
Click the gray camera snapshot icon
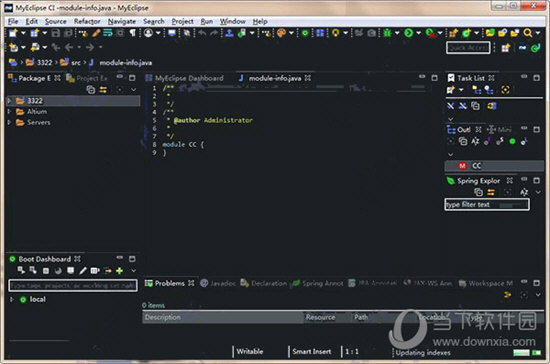coord(371,33)
